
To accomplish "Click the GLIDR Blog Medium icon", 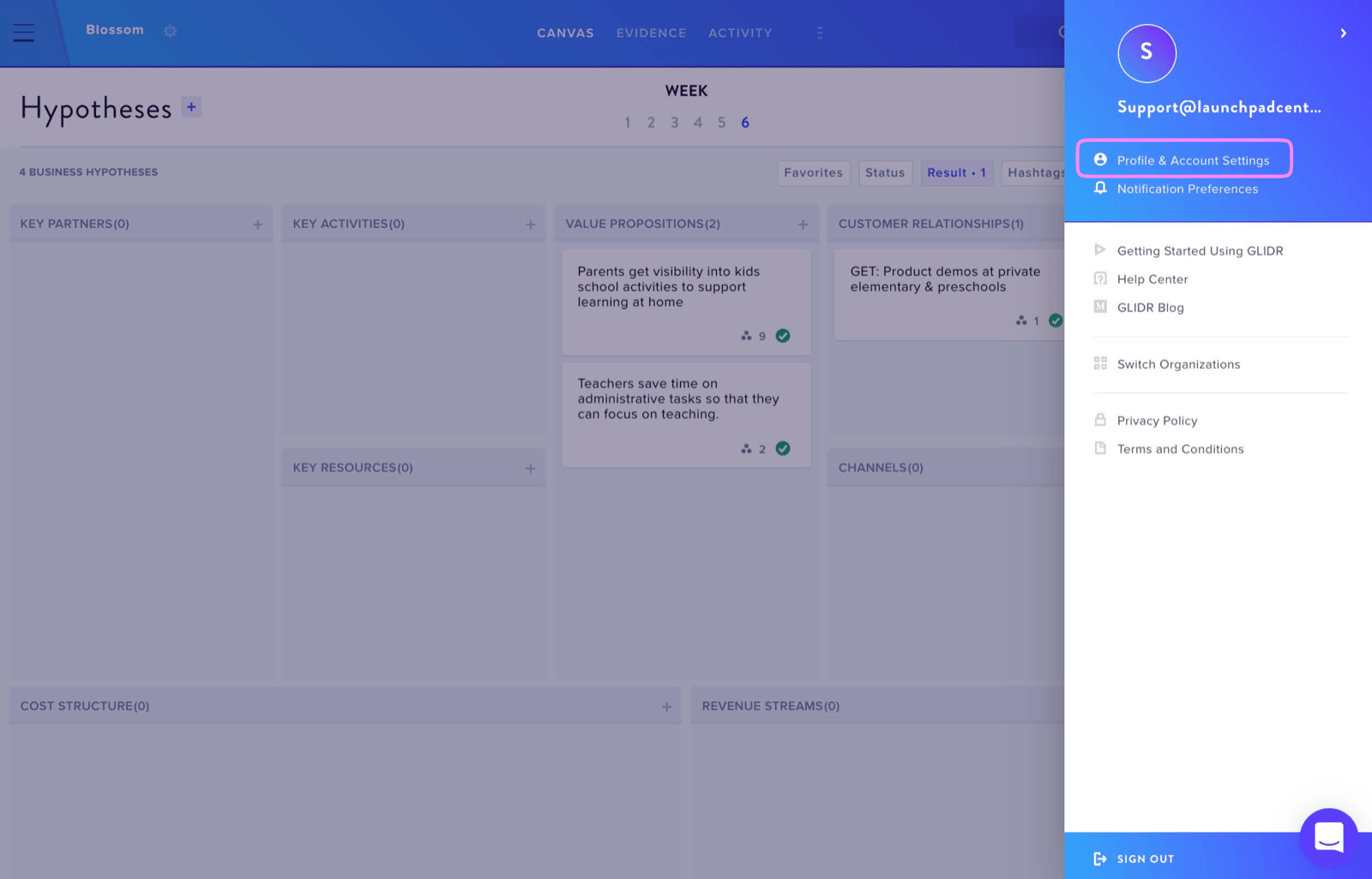I will click(1100, 306).
